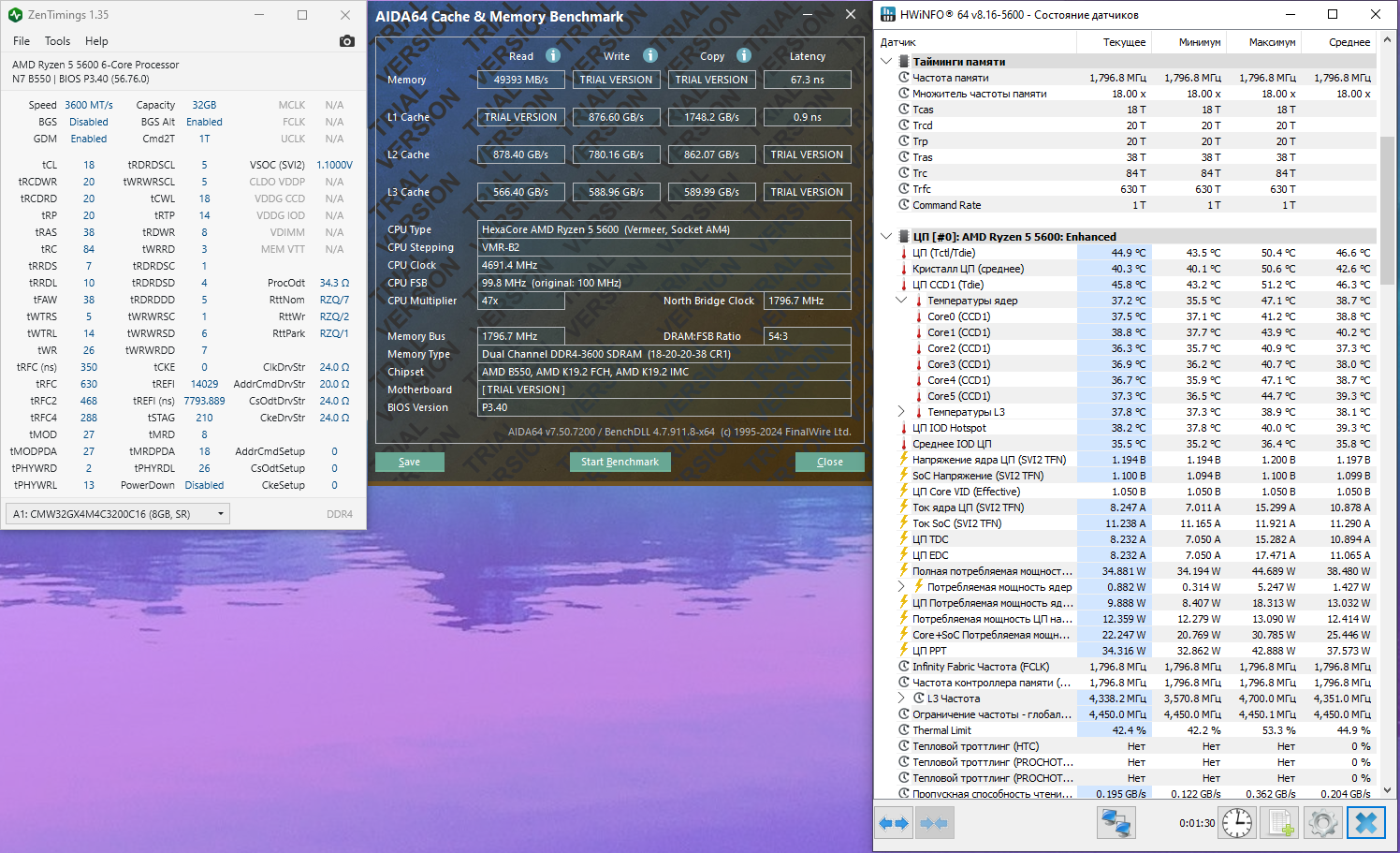Close sensors with the blue X button
1400x853 pixels.
click(1366, 823)
